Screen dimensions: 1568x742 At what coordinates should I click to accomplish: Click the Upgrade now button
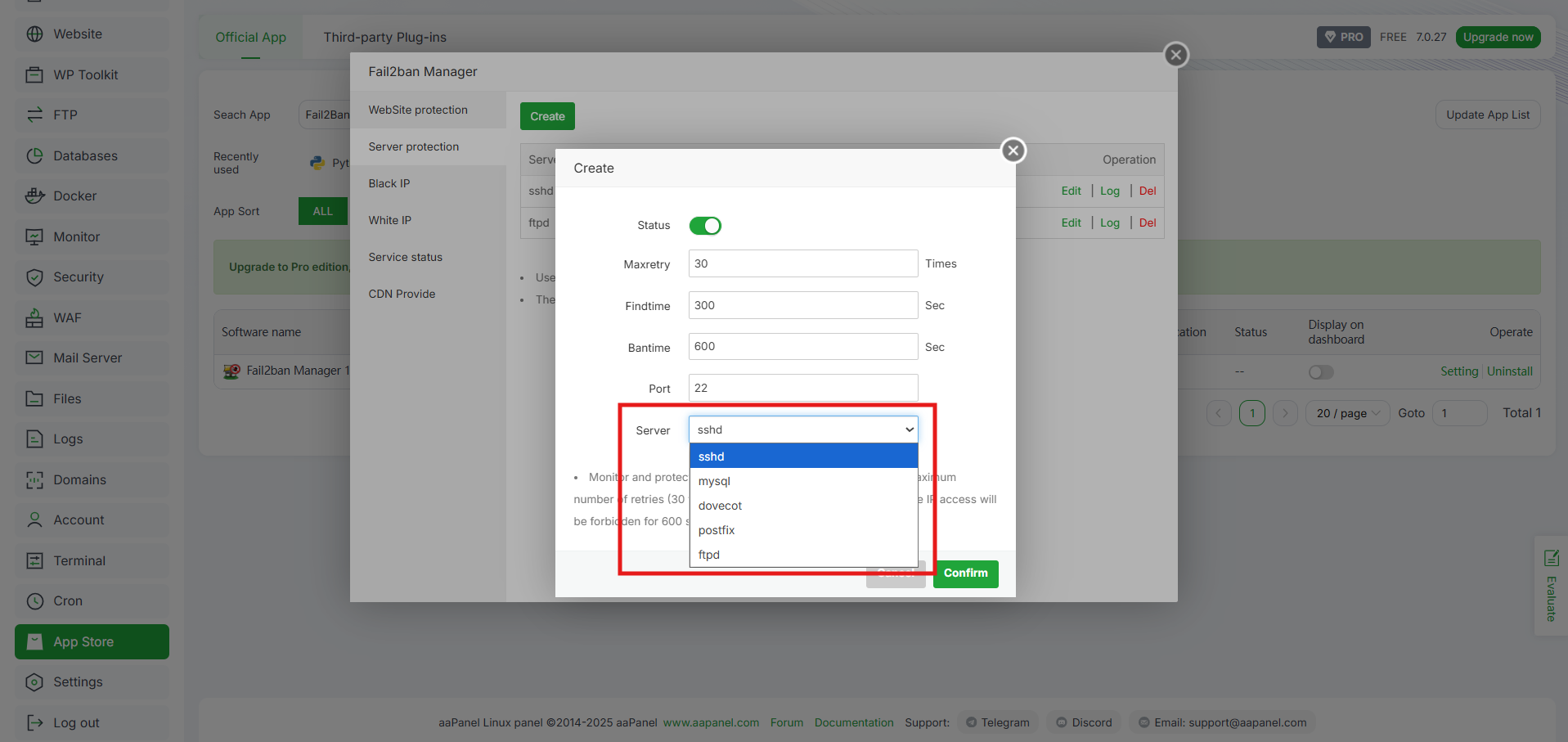[1498, 37]
